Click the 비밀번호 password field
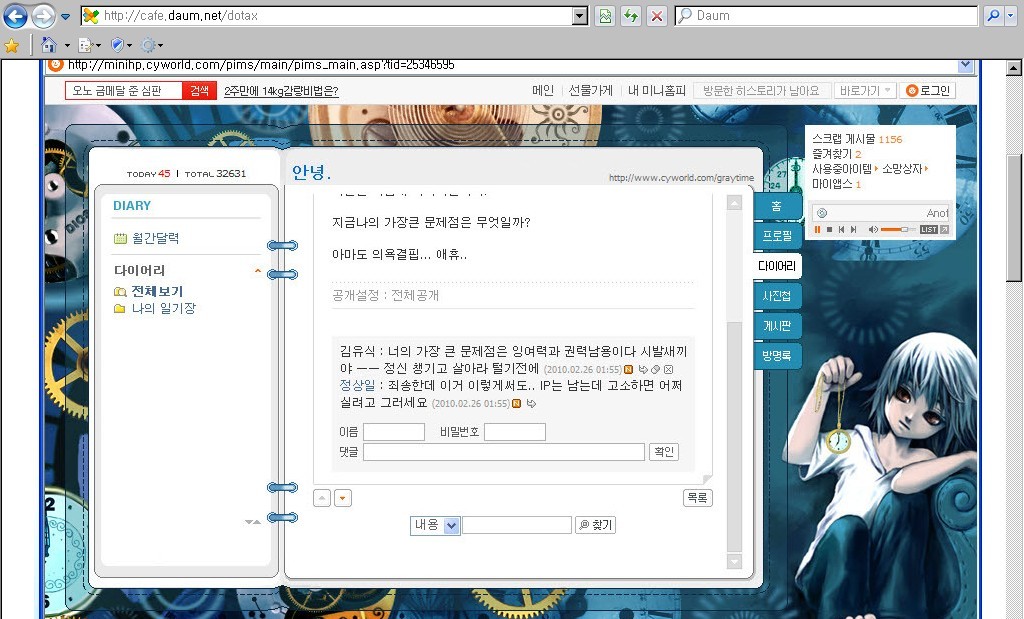1024x619 pixels. pyautogui.click(x=515, y=432)
